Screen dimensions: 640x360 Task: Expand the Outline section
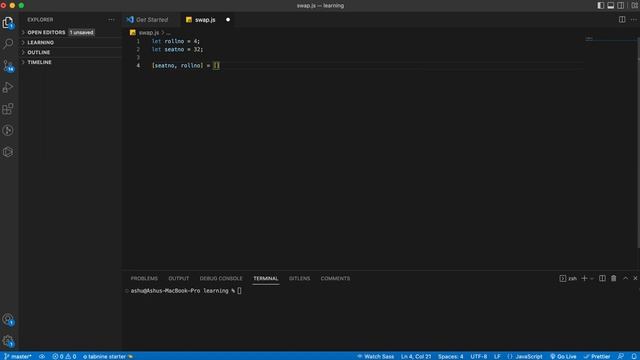click(x=70, y=52)
